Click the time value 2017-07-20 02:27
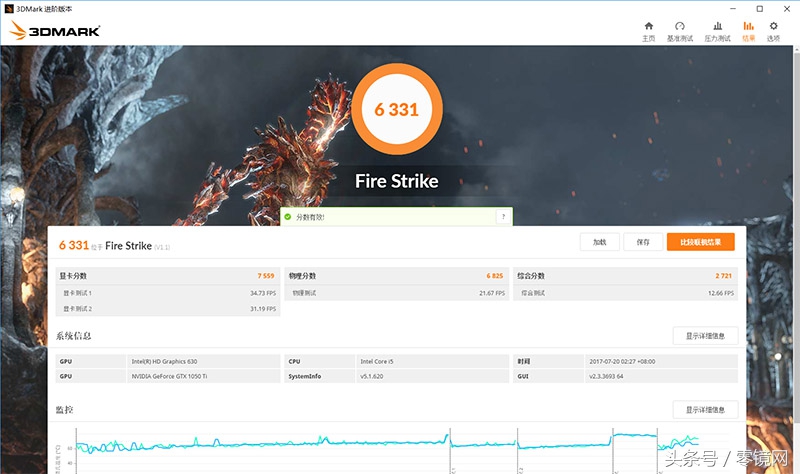 pos(661,361)
